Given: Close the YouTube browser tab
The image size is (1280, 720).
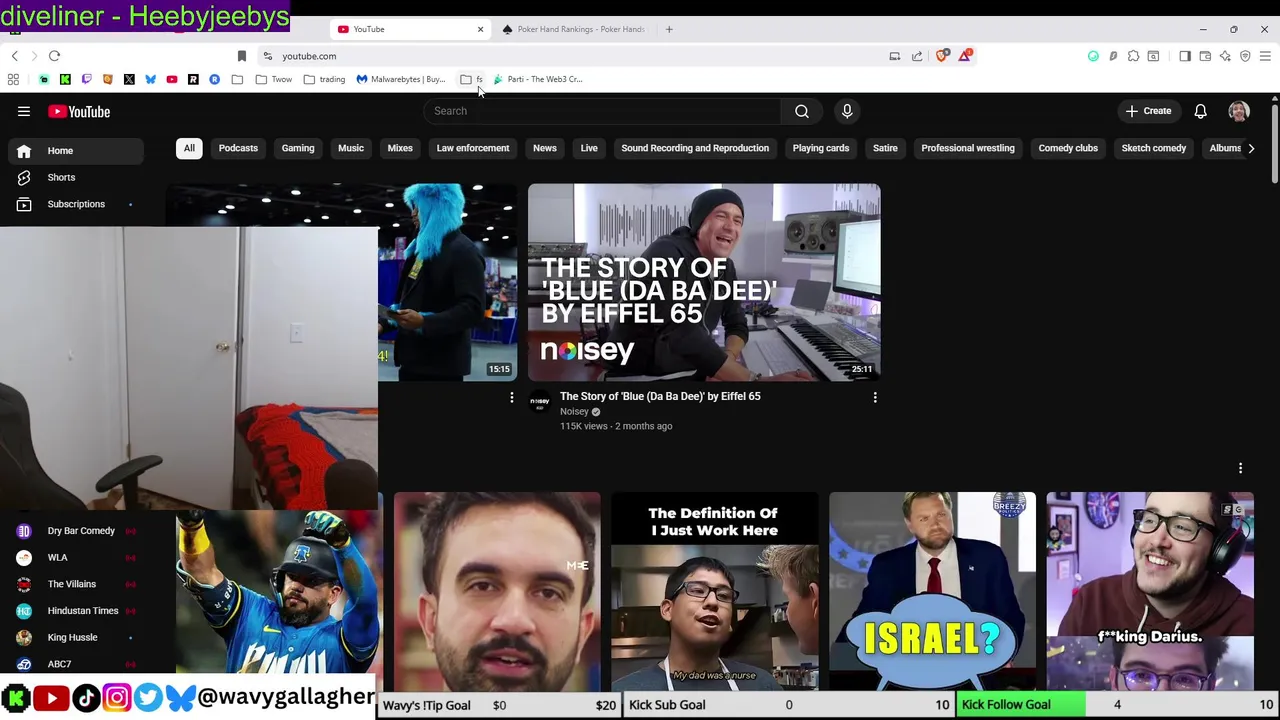Looking at the screenshot, I should (x=480, y=29).
